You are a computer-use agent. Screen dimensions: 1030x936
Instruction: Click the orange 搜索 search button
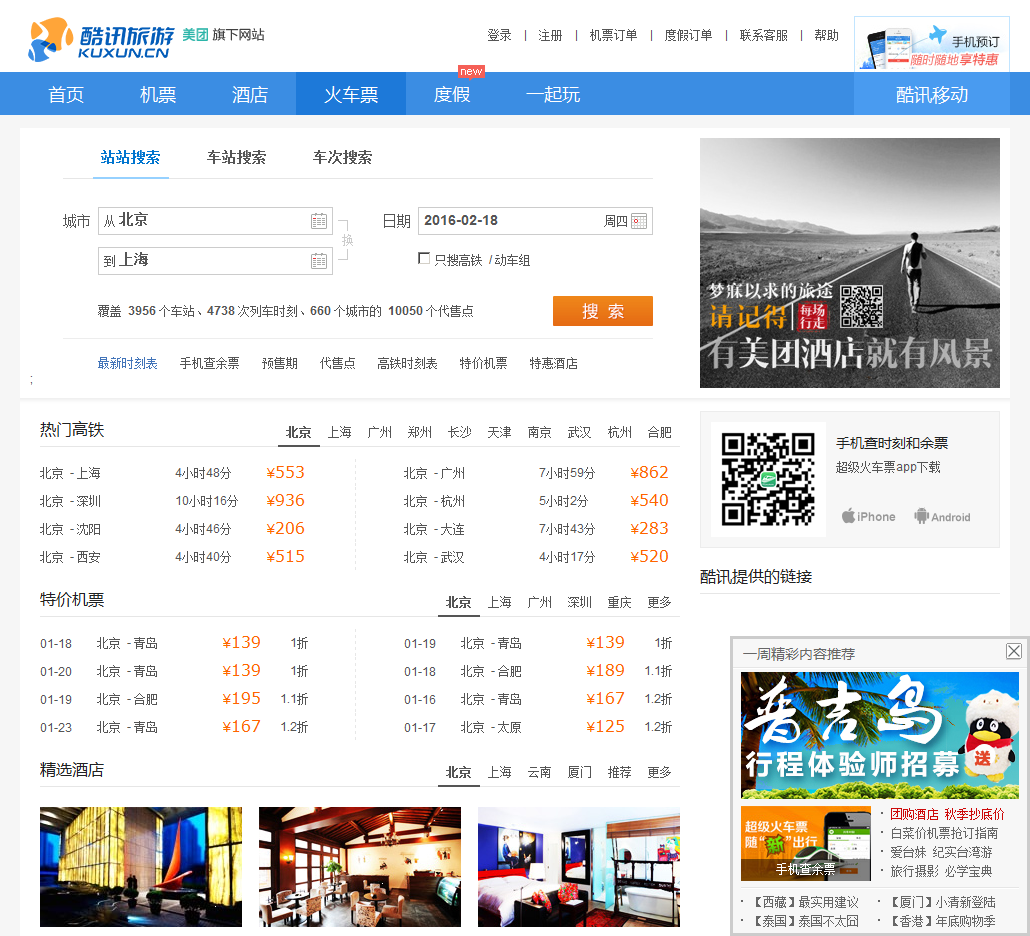pos(602,311)
